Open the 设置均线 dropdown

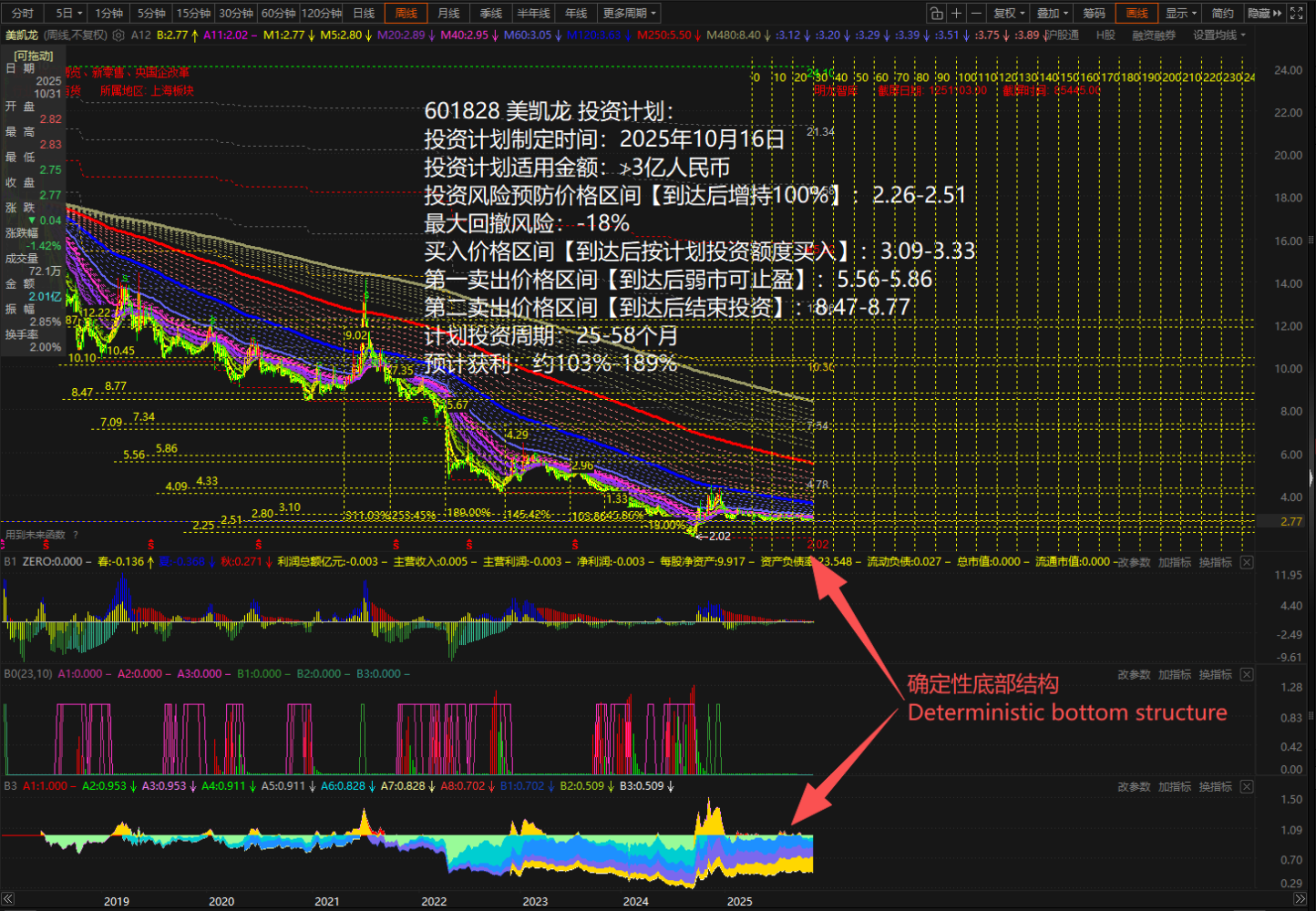pyautogui.click(x=1219, y=36)
